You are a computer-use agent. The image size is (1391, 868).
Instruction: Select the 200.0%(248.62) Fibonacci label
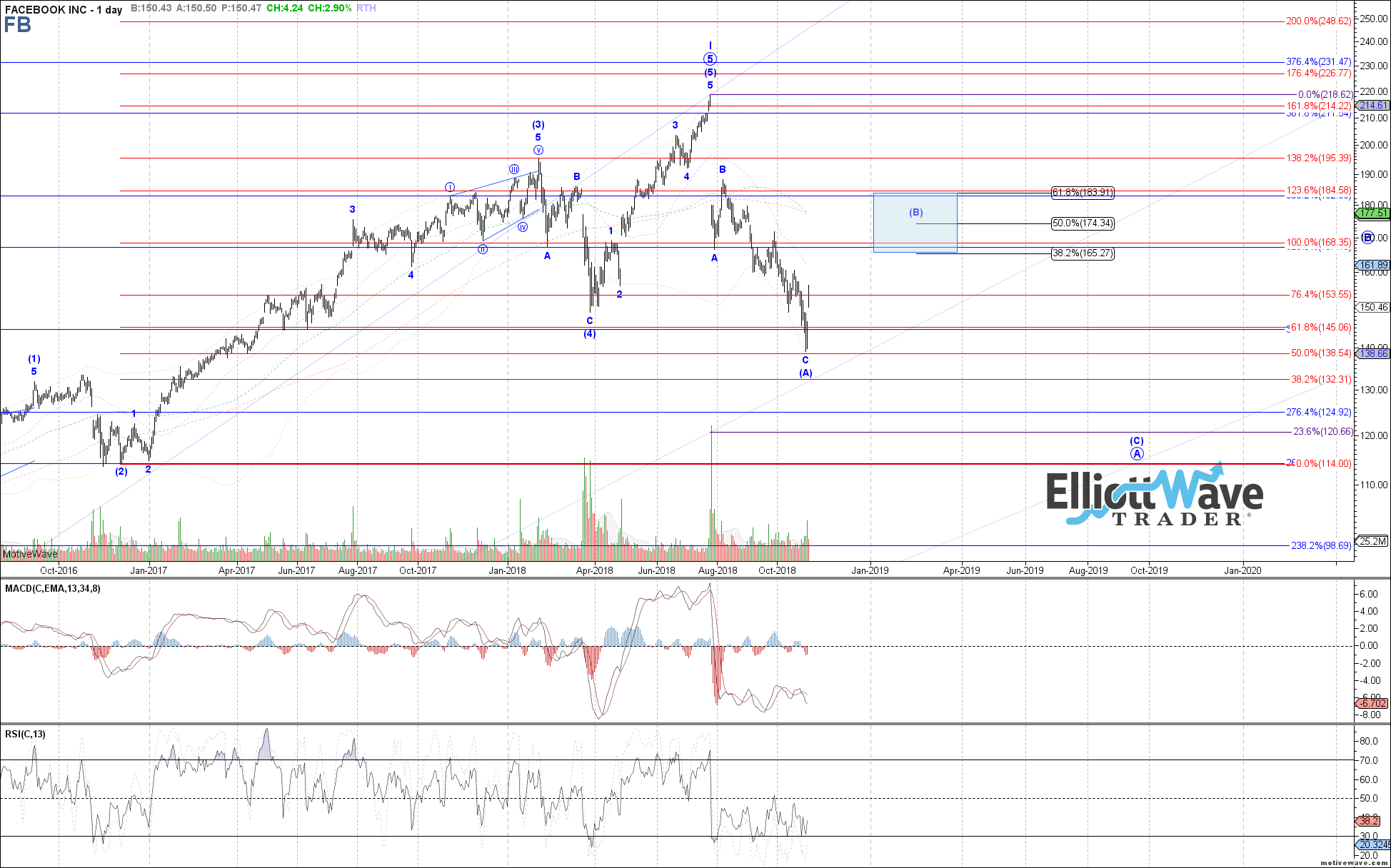[x=1318, y=21]
